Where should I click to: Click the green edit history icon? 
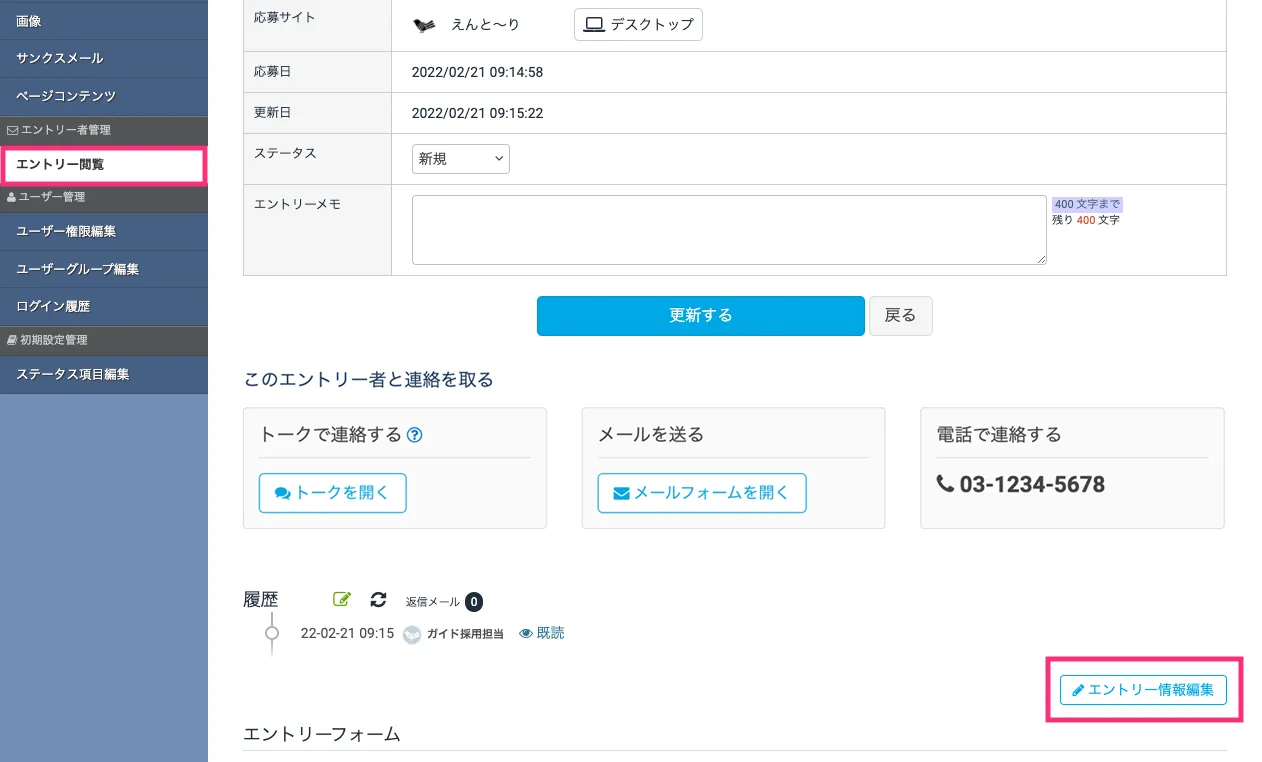[x=342, y=600]
